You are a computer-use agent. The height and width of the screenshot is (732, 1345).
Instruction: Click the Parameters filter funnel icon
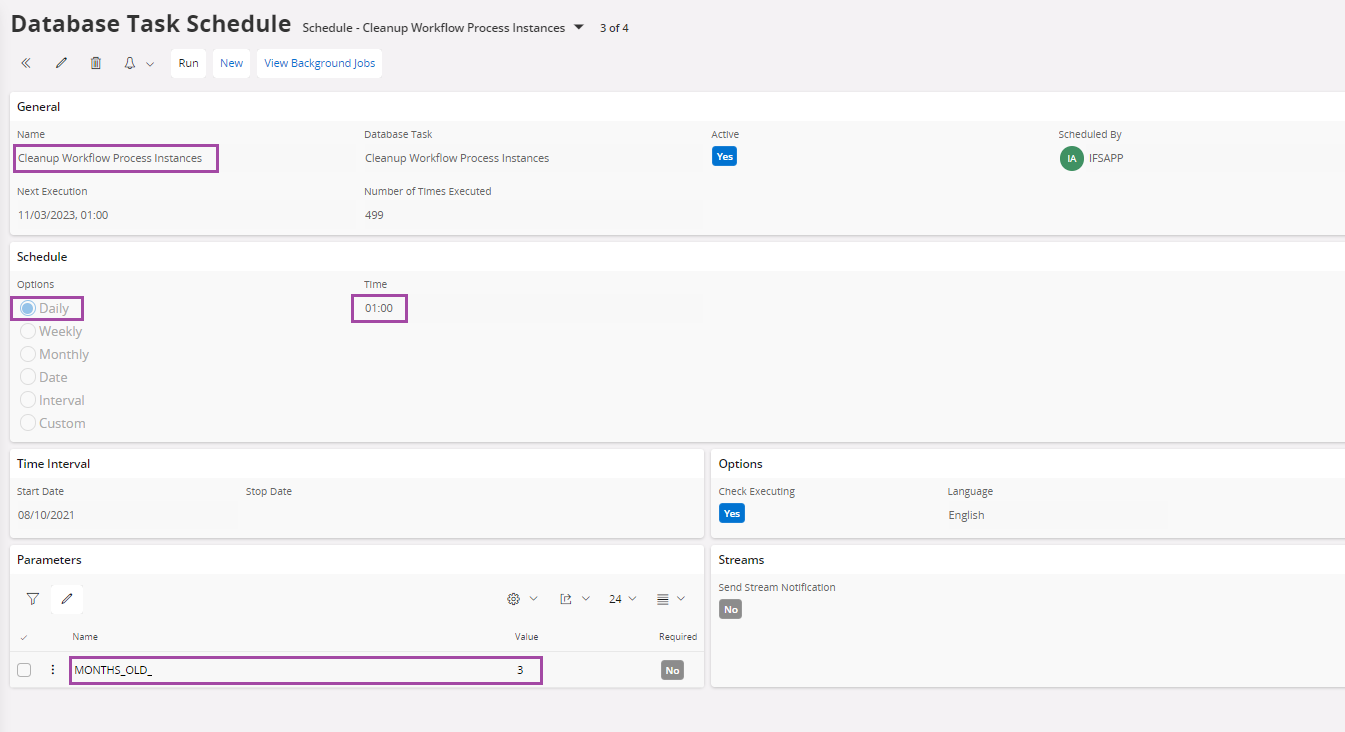(x=33, y=599)
